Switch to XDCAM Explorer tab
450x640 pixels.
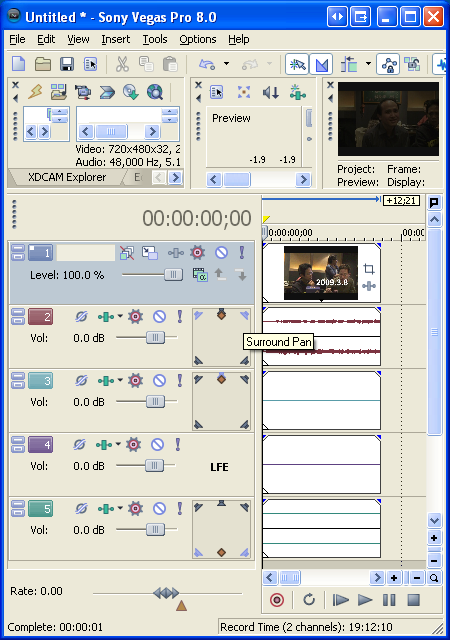coord(67,177)
